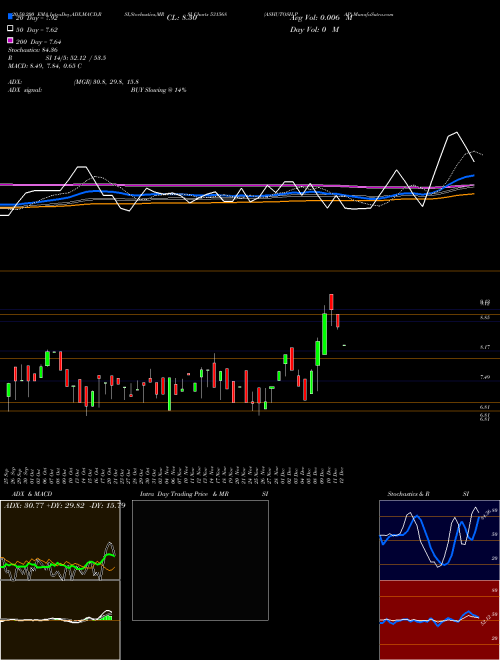Click the 'BUY Slowing @ 14%' signal text

[x=159, y=90]
